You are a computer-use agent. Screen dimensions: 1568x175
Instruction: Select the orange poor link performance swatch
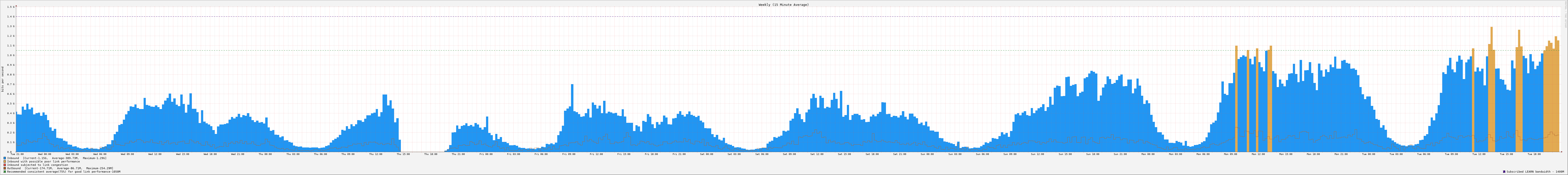tap(5, 162)
